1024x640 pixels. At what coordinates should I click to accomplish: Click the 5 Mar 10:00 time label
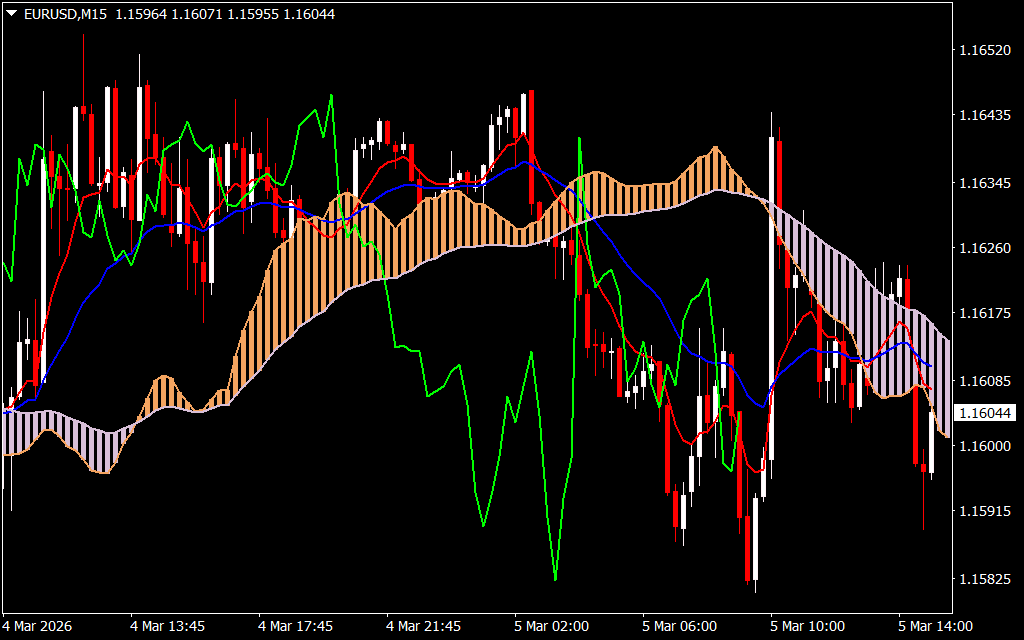pos(807,626)
